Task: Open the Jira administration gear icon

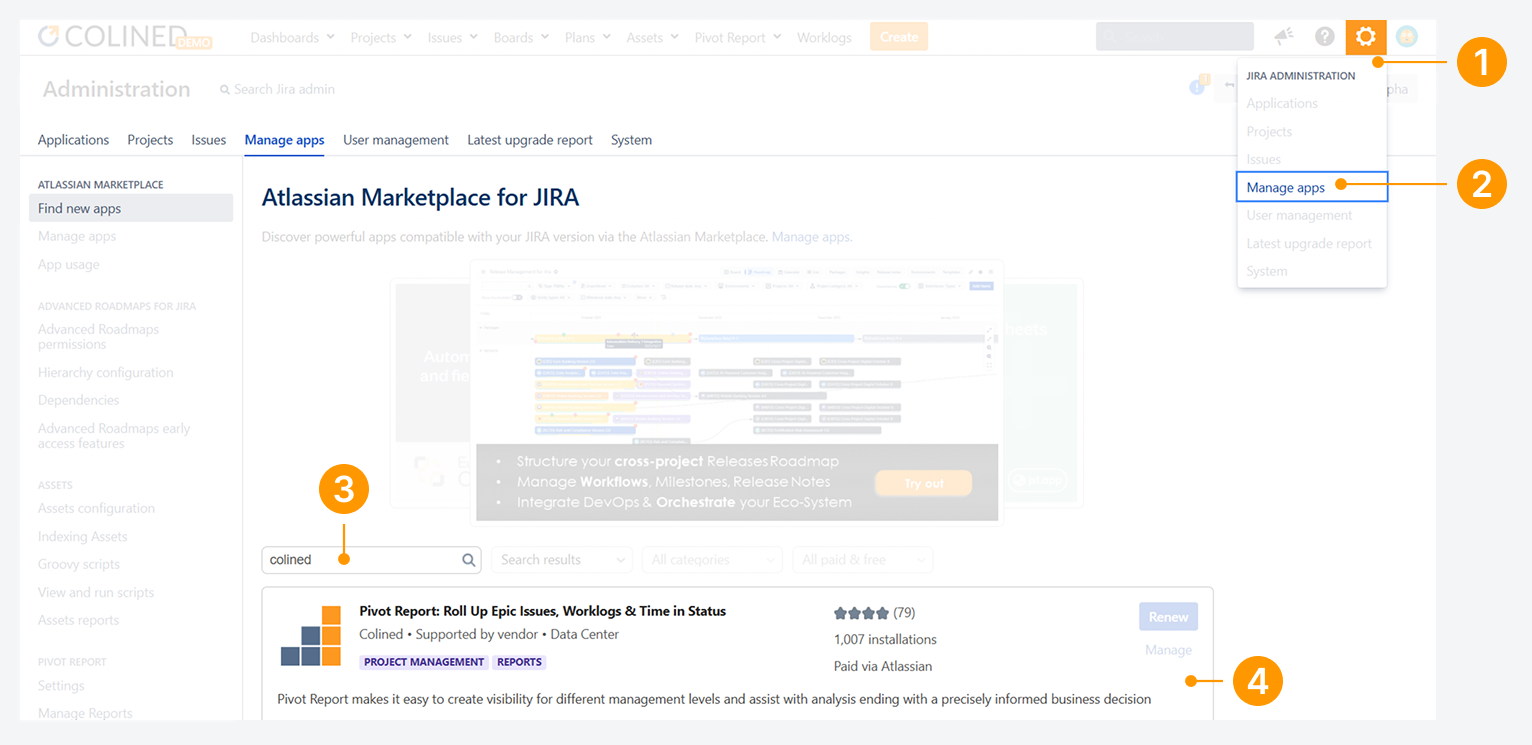Action: 1365,38
